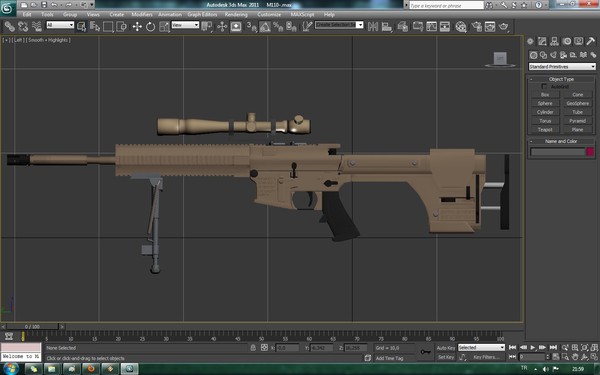The image size is (600, 375).
Task: Open the MAXScript menu
Action: point(302,15)
